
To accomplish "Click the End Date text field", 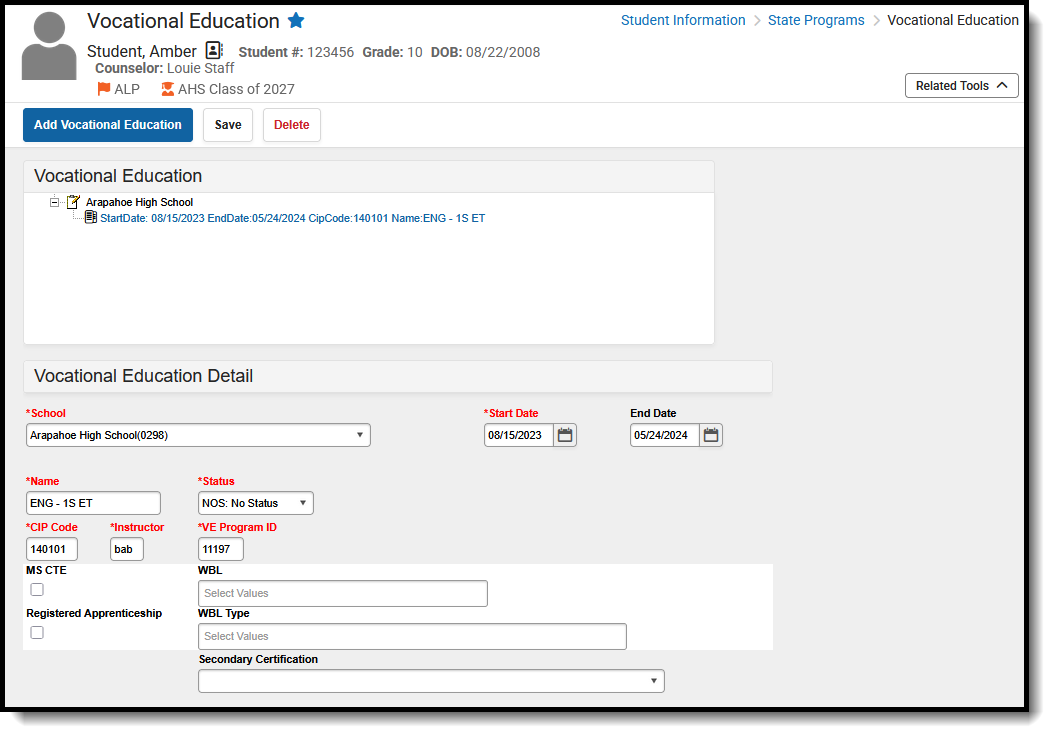I will click(x=665, y=435).
